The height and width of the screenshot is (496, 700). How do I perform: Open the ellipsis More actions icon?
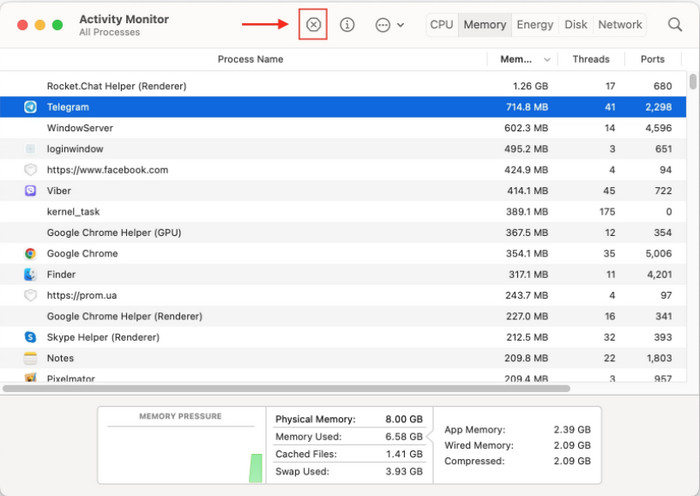[x=383, y=25]
